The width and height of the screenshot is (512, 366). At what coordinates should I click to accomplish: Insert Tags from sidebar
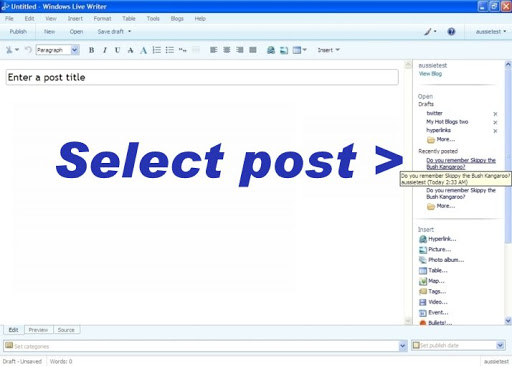coord(432,291)
